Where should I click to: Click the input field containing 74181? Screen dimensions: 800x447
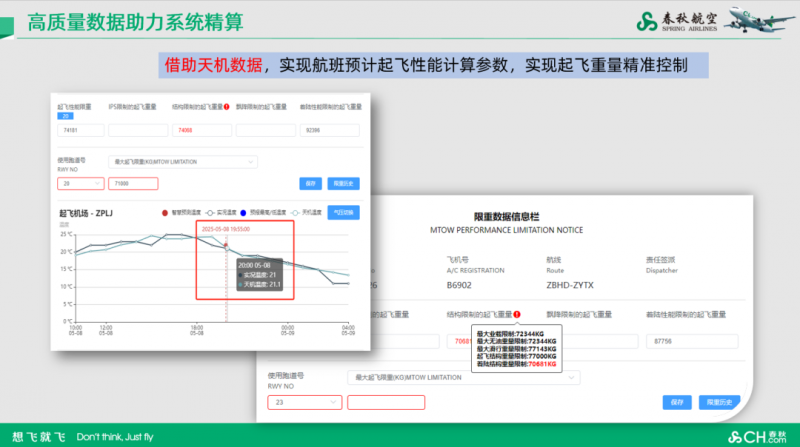pos(81,130)
